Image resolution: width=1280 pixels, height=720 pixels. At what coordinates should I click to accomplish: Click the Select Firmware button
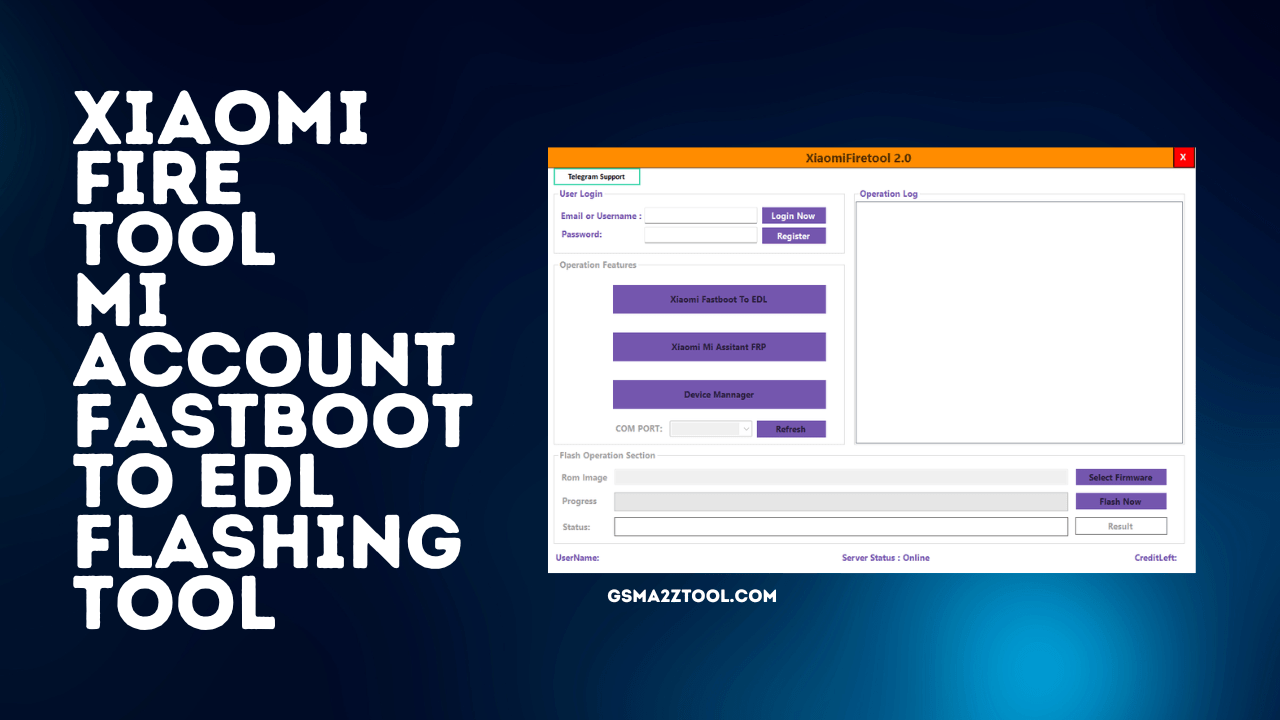[x=1121, y=478]
